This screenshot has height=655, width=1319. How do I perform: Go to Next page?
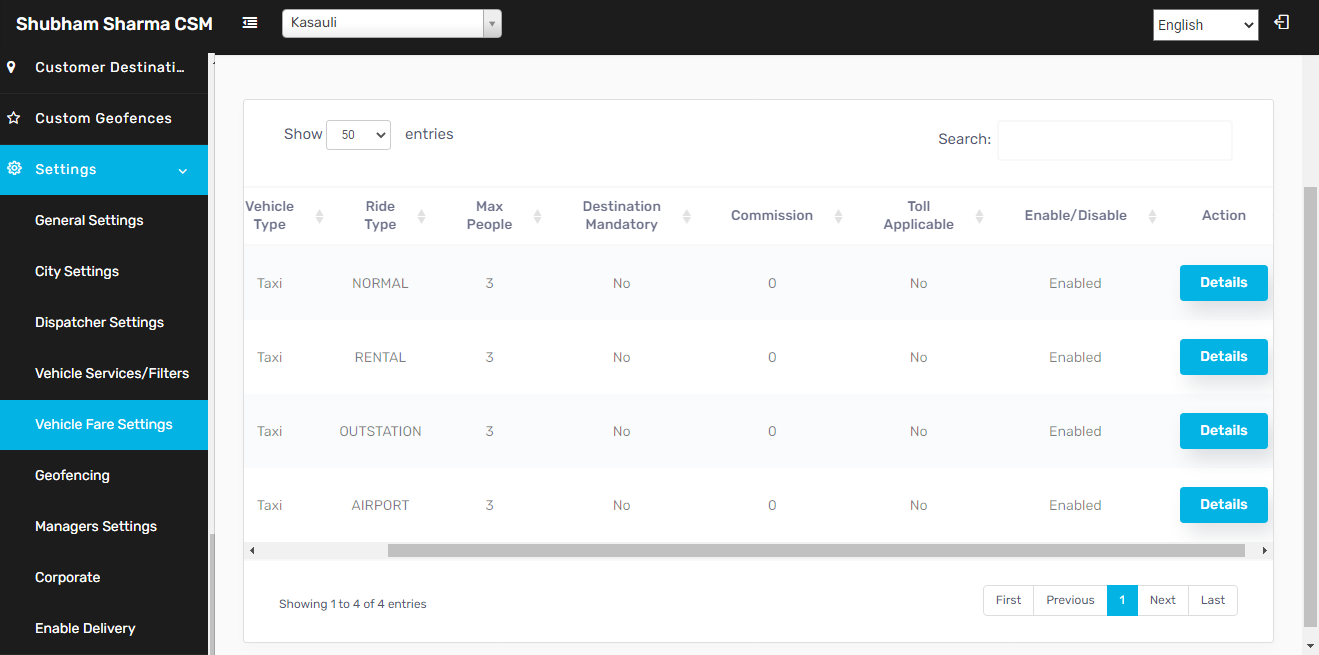pyautogui.click(x=1163, y=600)
